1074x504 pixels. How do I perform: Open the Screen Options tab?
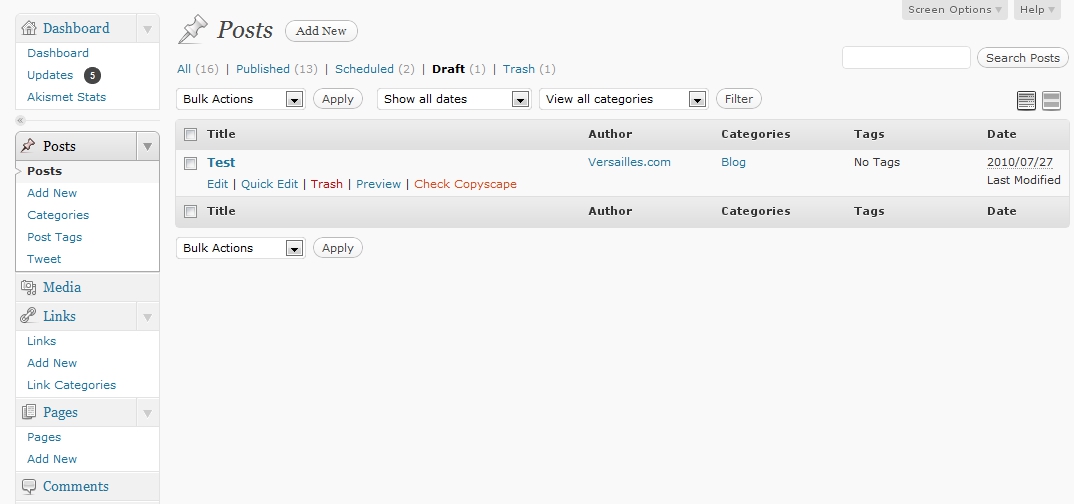(955, 10)
